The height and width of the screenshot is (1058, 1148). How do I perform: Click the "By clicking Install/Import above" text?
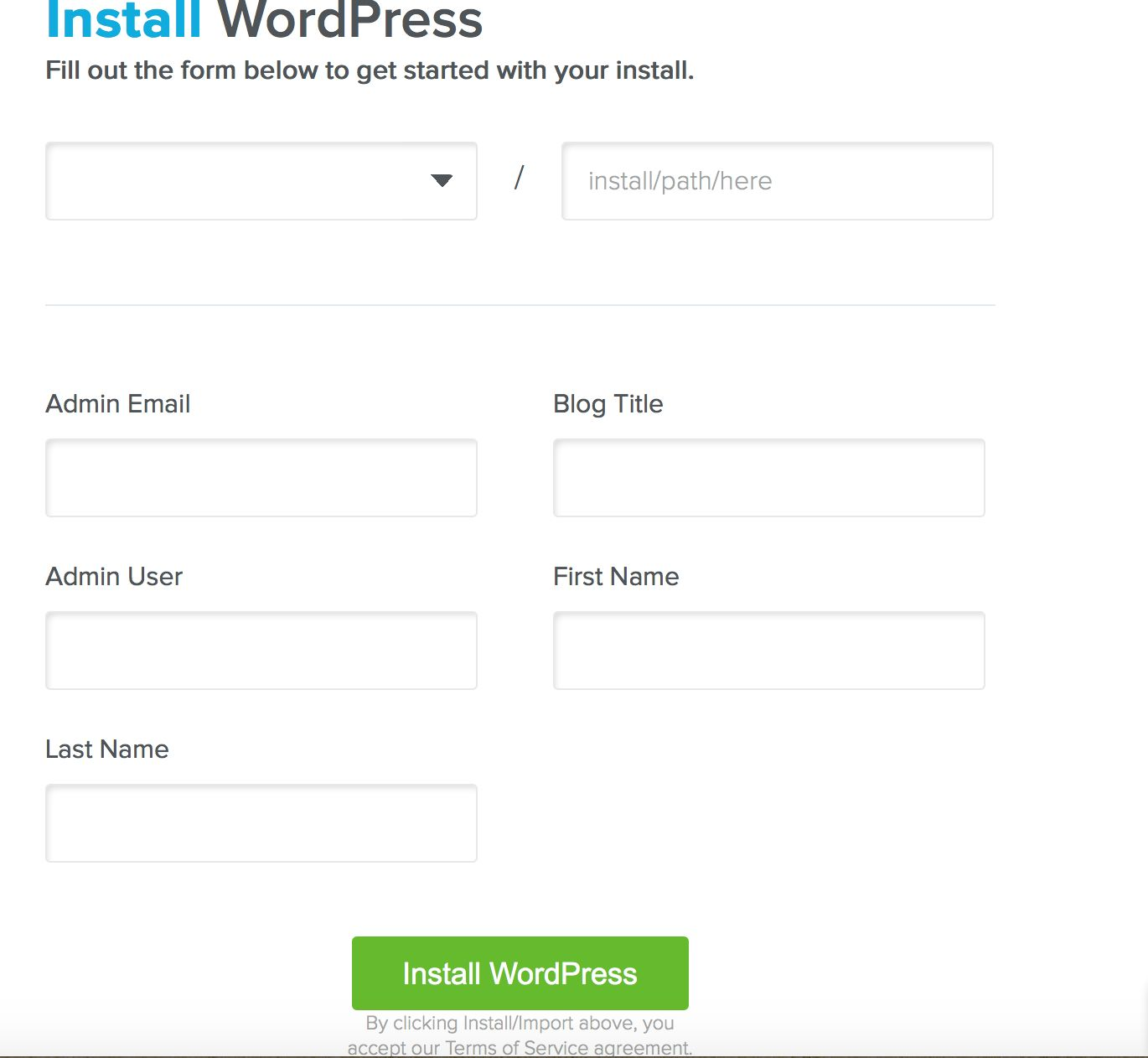(x=520, y=1023)
